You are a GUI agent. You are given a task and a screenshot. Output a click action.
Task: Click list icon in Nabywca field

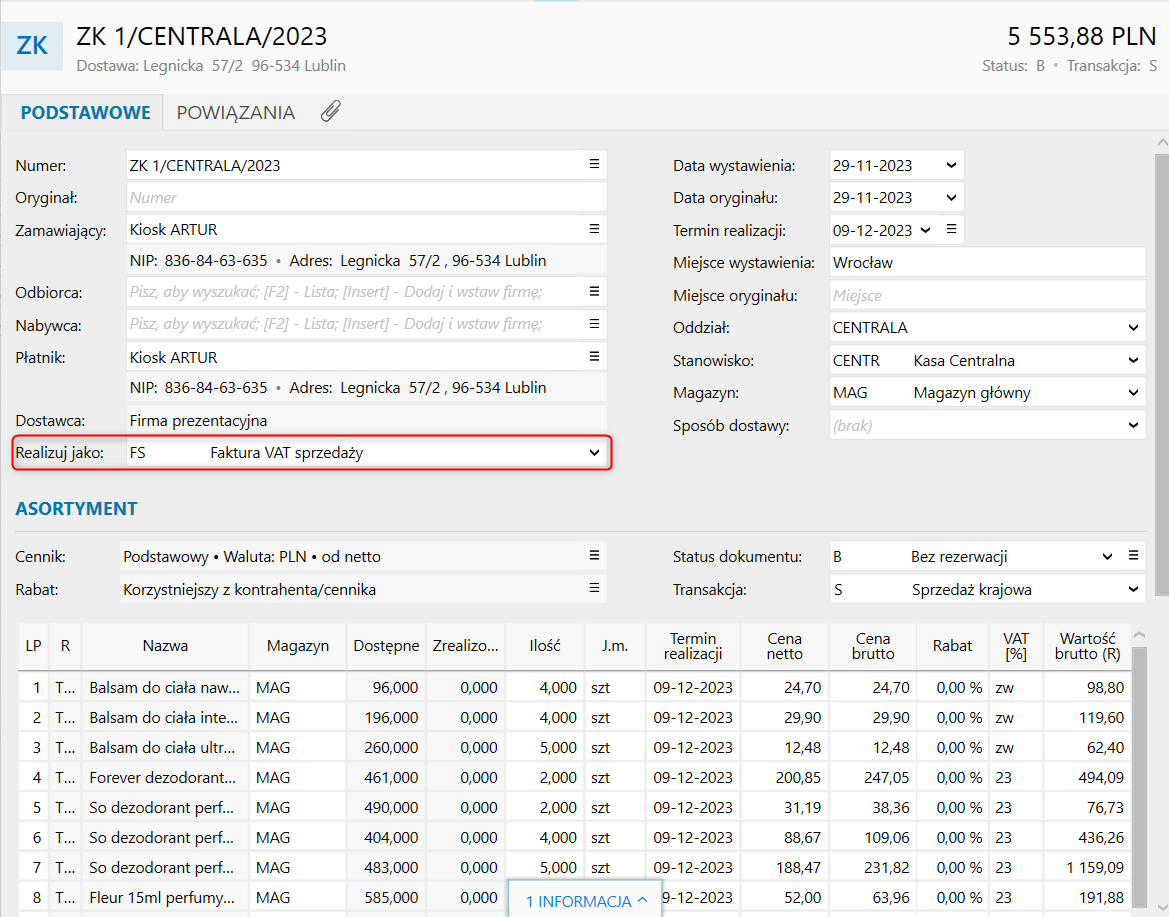(594, 324)
